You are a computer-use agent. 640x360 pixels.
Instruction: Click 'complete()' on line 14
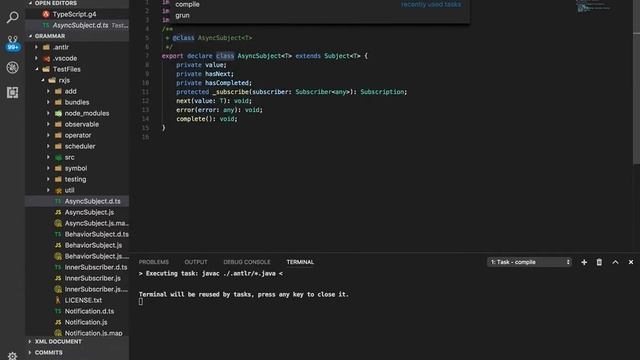(x=194, y=119)
